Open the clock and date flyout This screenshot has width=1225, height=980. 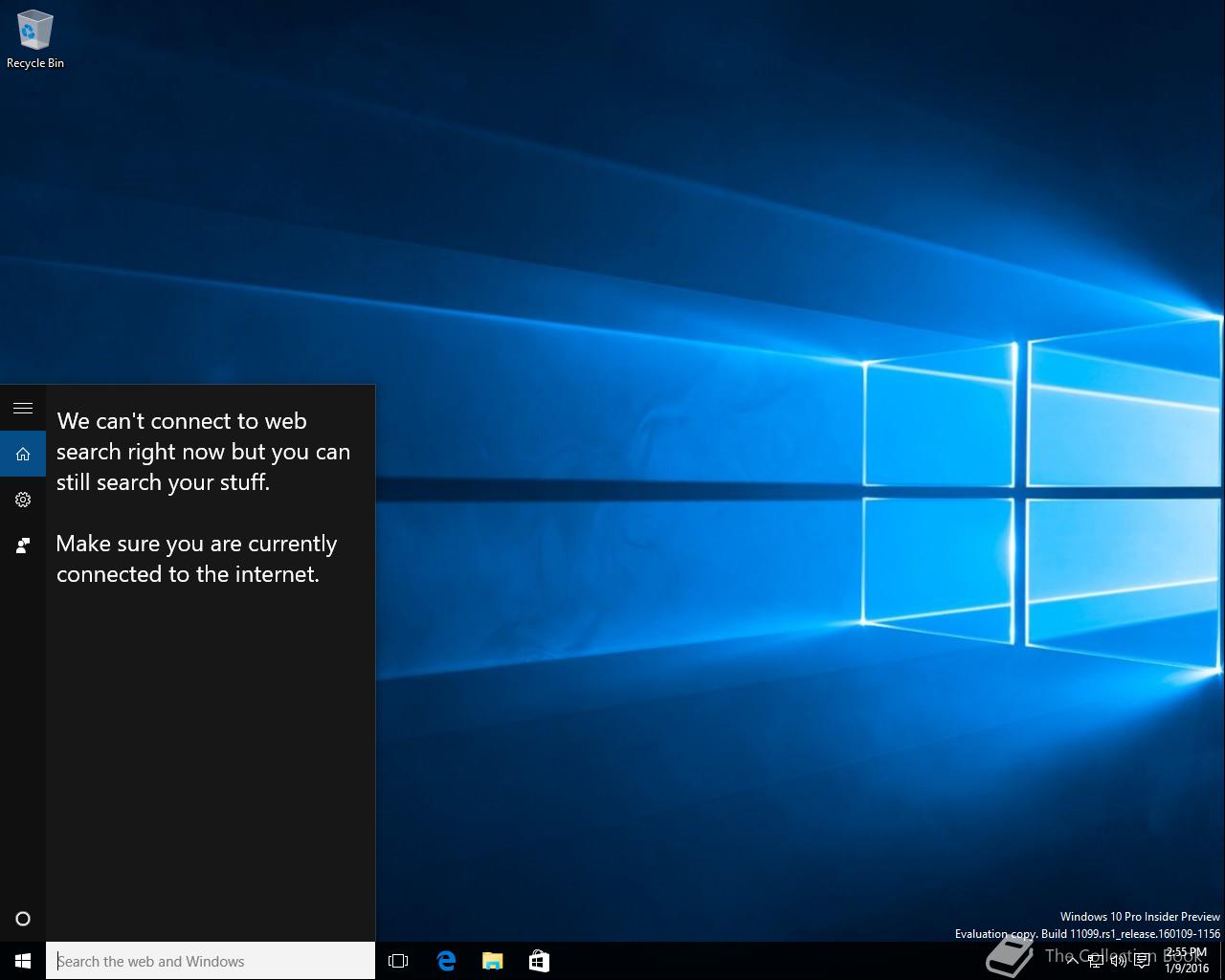point(1187,961)
